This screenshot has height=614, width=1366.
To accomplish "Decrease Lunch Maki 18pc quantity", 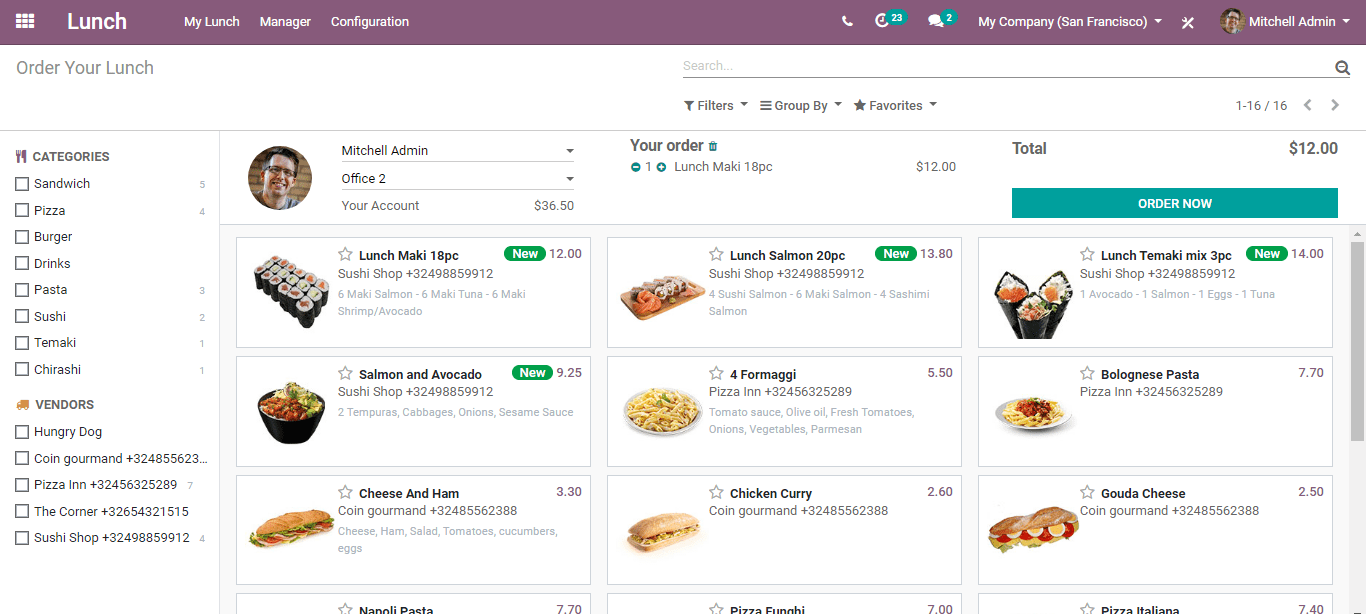I will 635,167.
